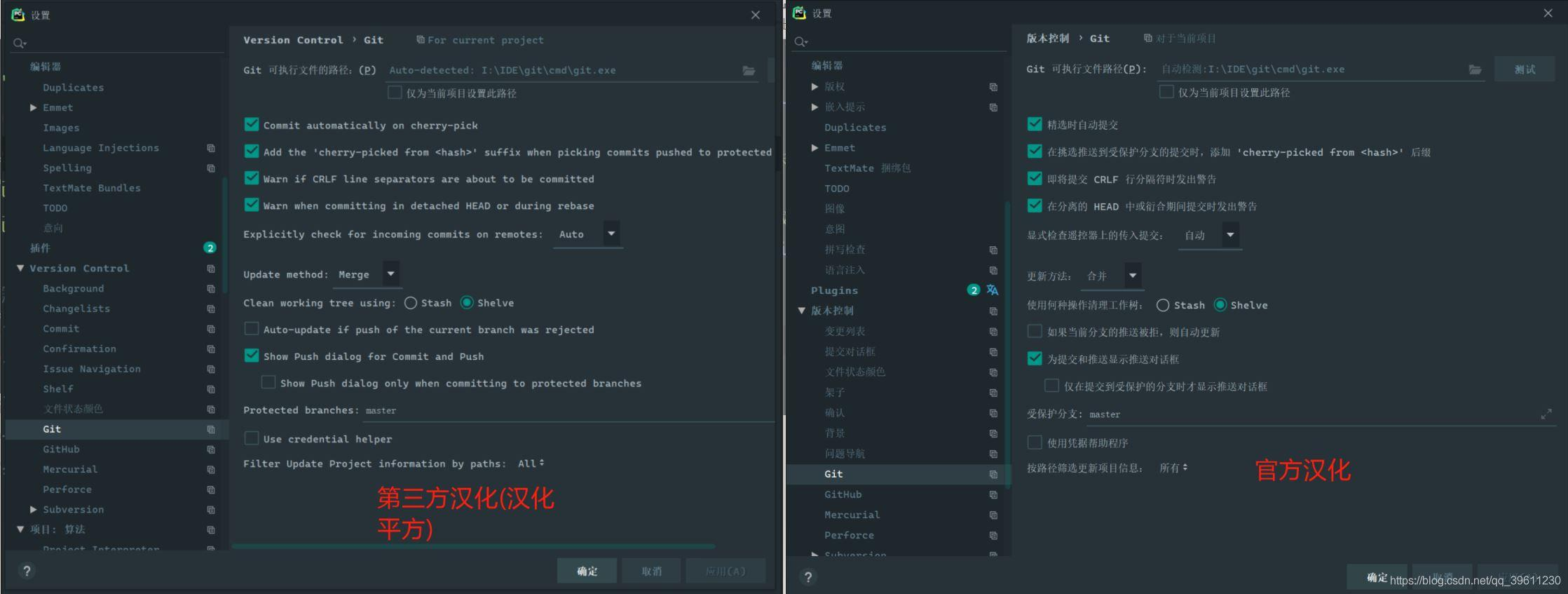Click the 确定 button in right window
1568x594 pixels.
pyautogui.click(x=1376, y=578)
